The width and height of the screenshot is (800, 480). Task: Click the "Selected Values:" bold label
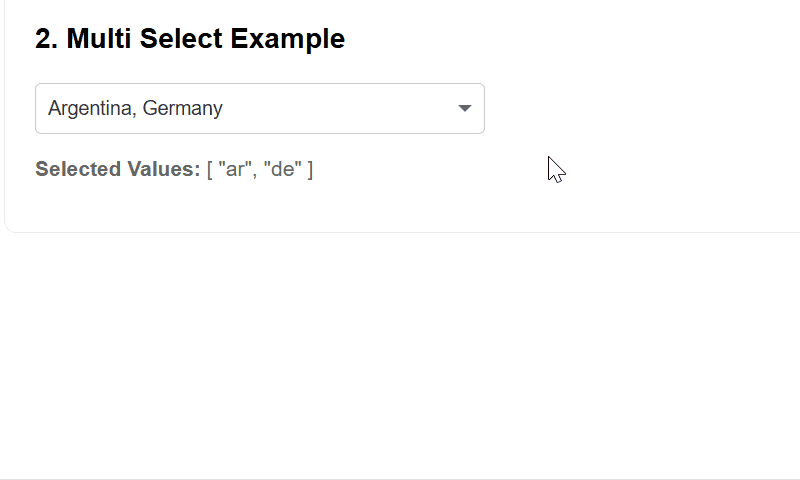[x=118, y=169]
